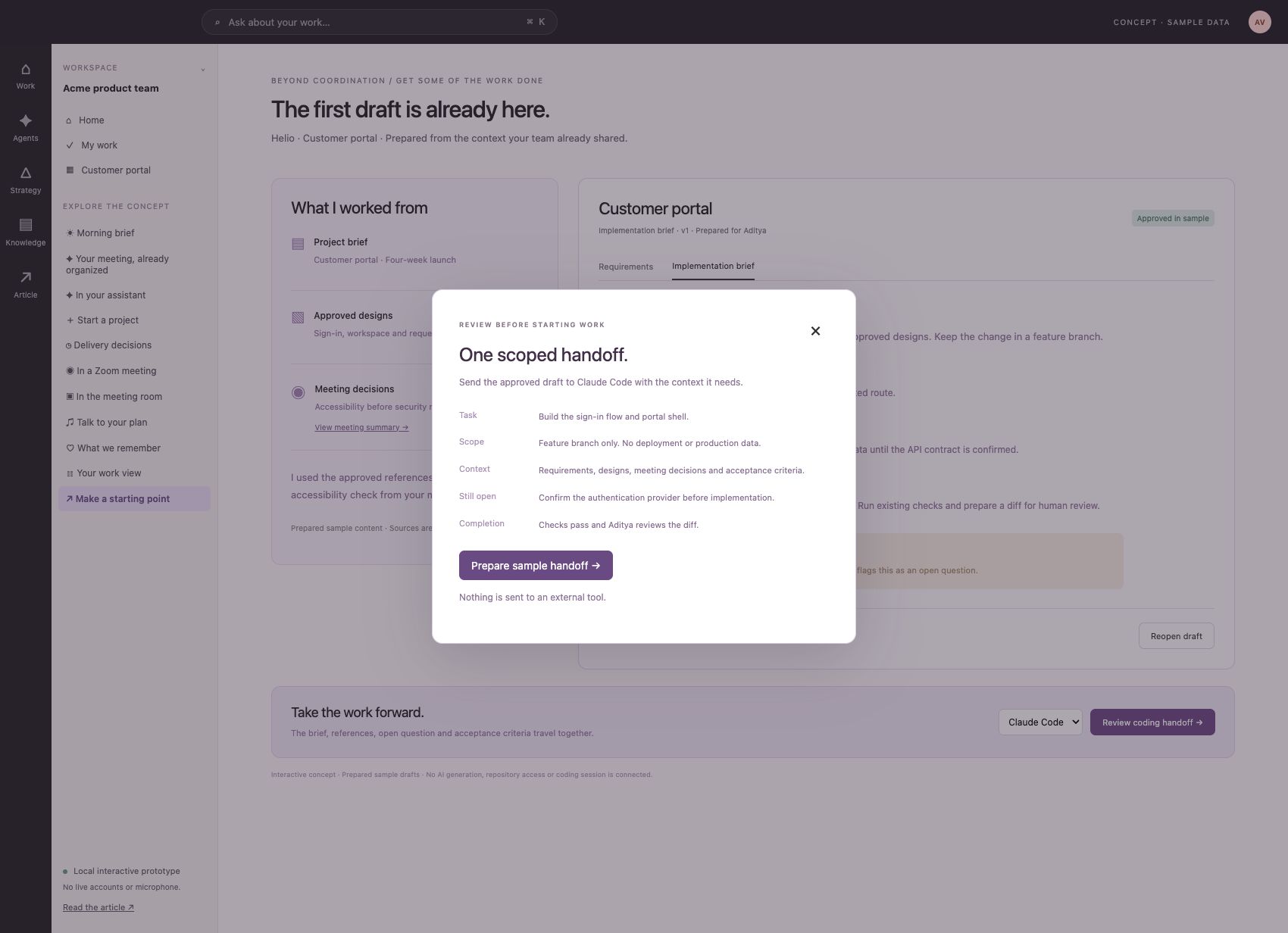Open the Work section in left rail

26,76
